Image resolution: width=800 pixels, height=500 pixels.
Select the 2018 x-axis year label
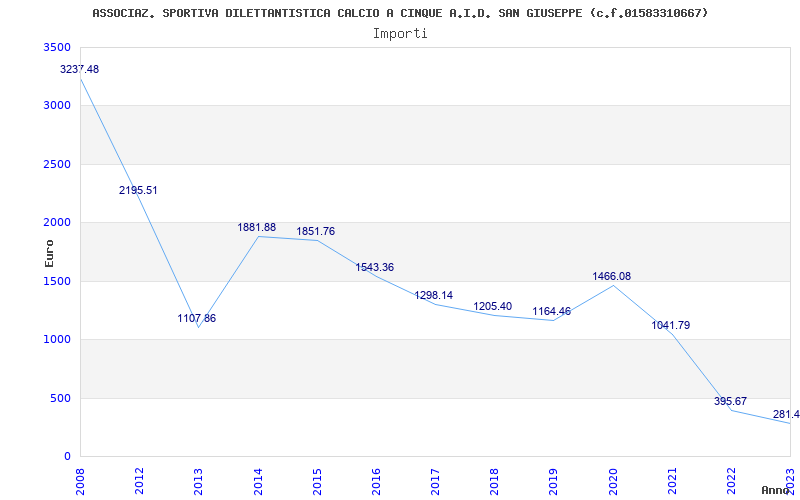495,481
